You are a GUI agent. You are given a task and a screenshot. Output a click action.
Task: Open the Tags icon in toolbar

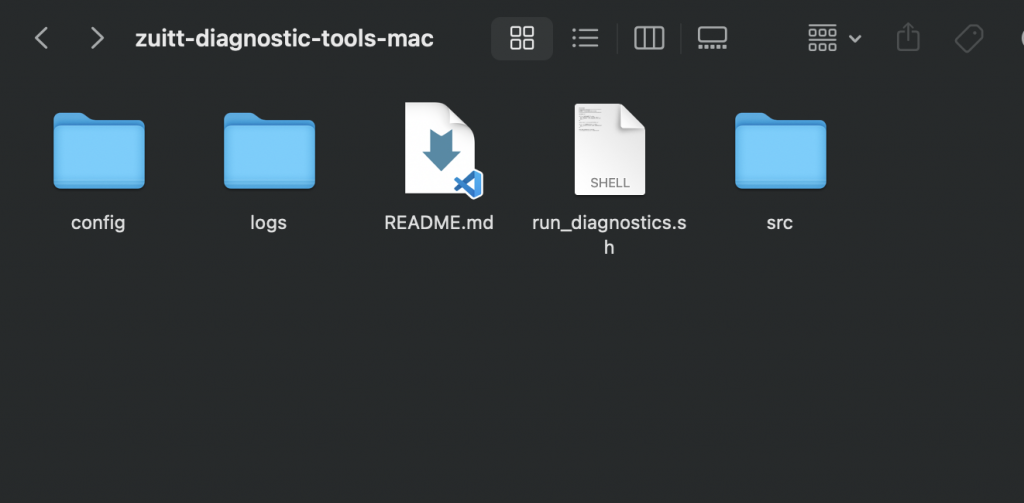[x=968, y=38]
